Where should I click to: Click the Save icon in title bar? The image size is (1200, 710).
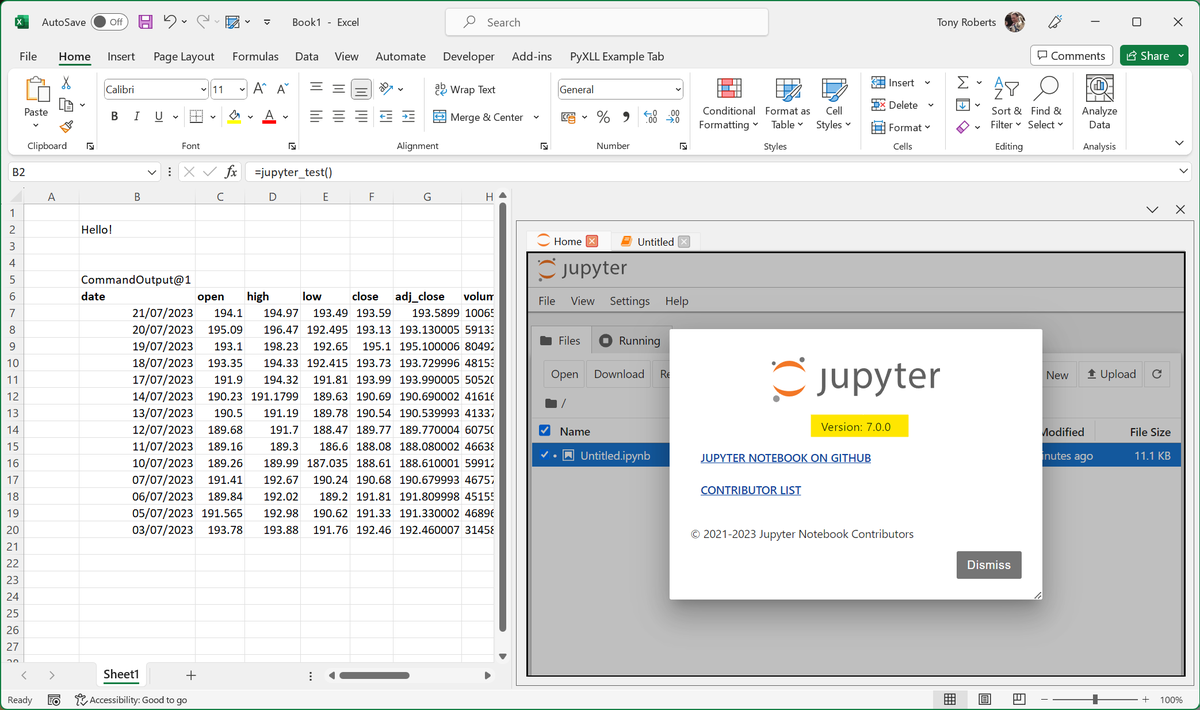point(145,22)
